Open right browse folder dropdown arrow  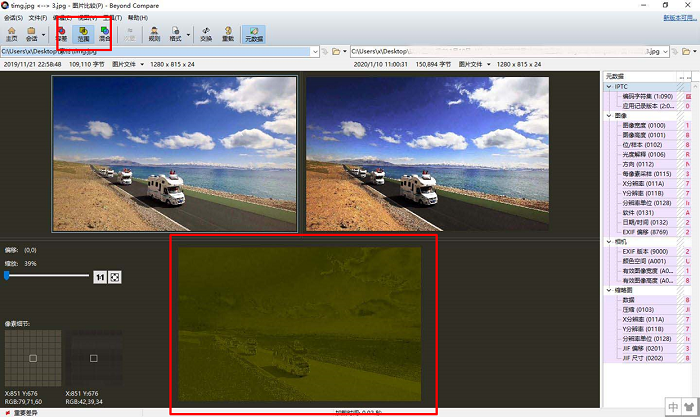tap(695, 52)
